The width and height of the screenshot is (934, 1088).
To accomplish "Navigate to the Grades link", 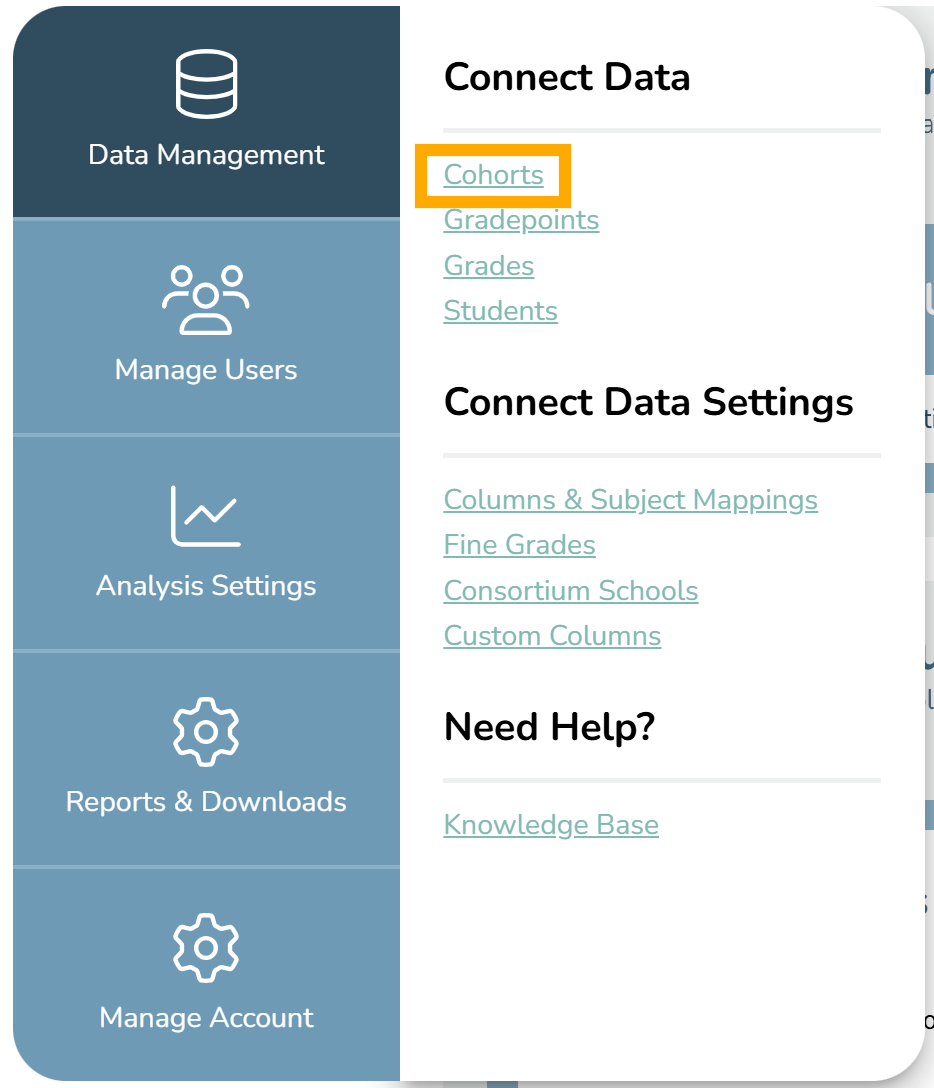I will pos(489,266).
